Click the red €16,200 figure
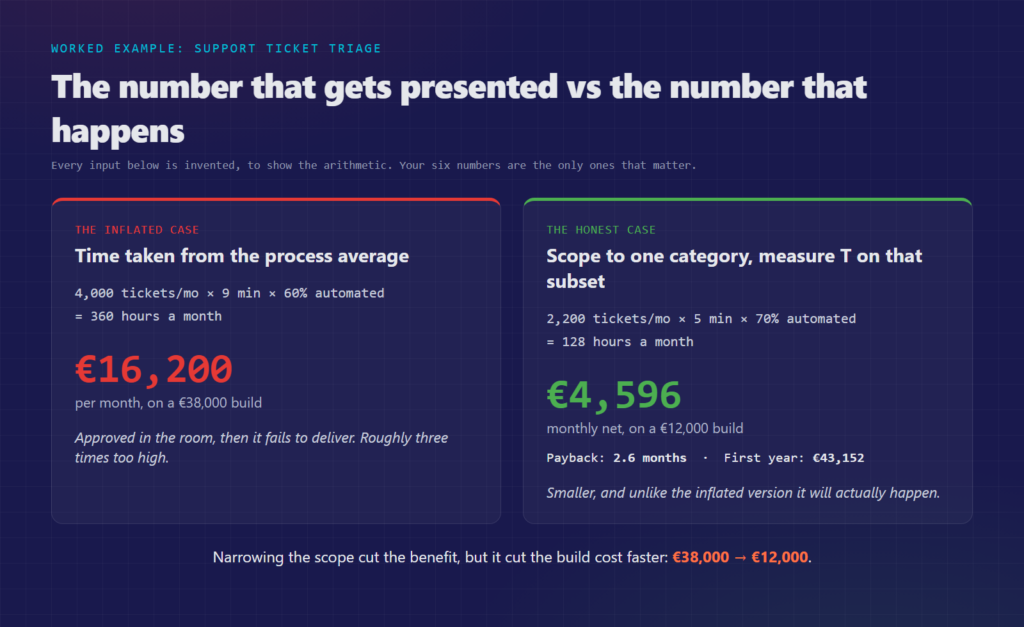1024x627 pixels. tap(153, 369)
